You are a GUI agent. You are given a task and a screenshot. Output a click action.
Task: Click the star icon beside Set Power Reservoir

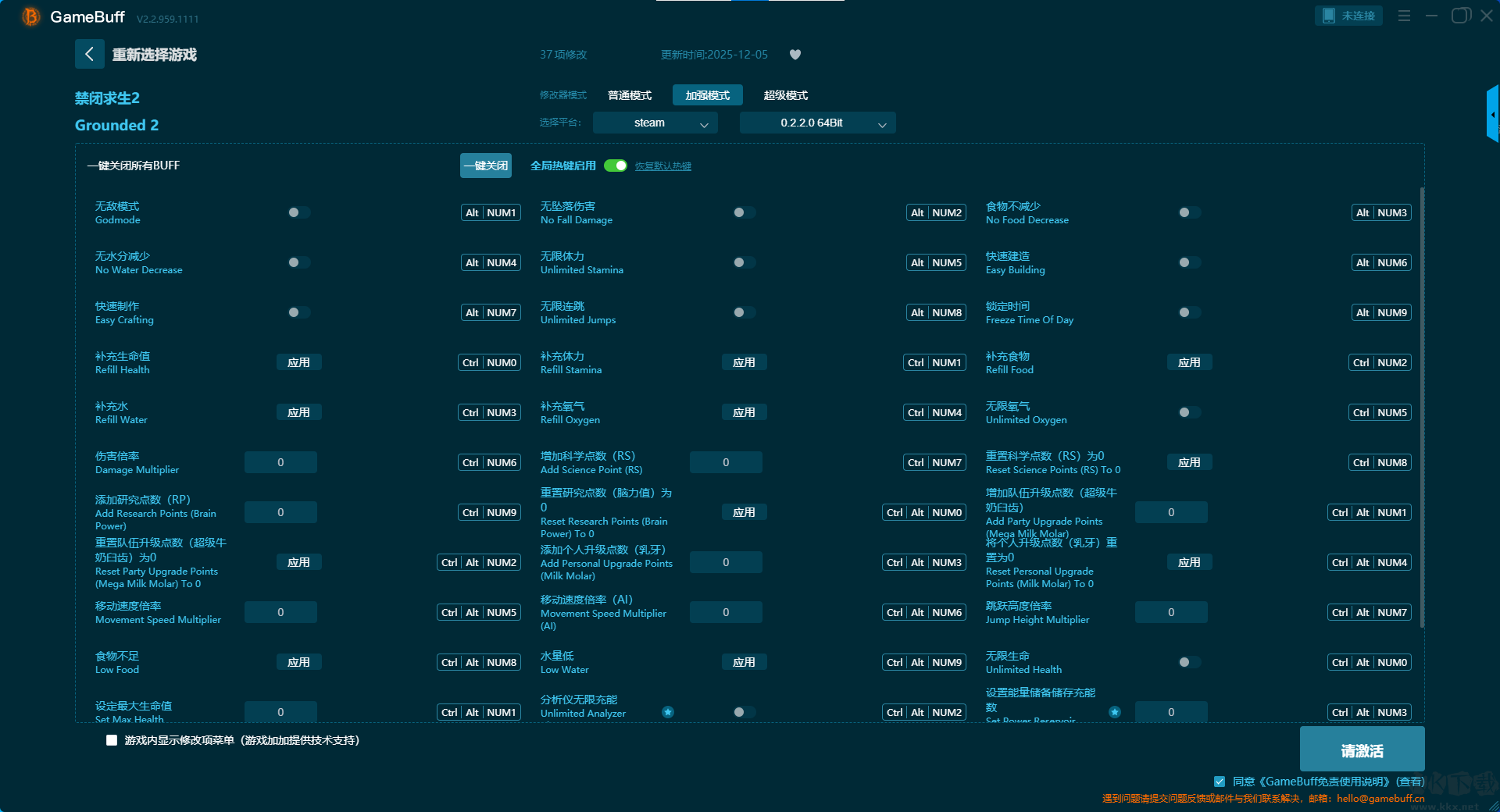pos(1115,712)
